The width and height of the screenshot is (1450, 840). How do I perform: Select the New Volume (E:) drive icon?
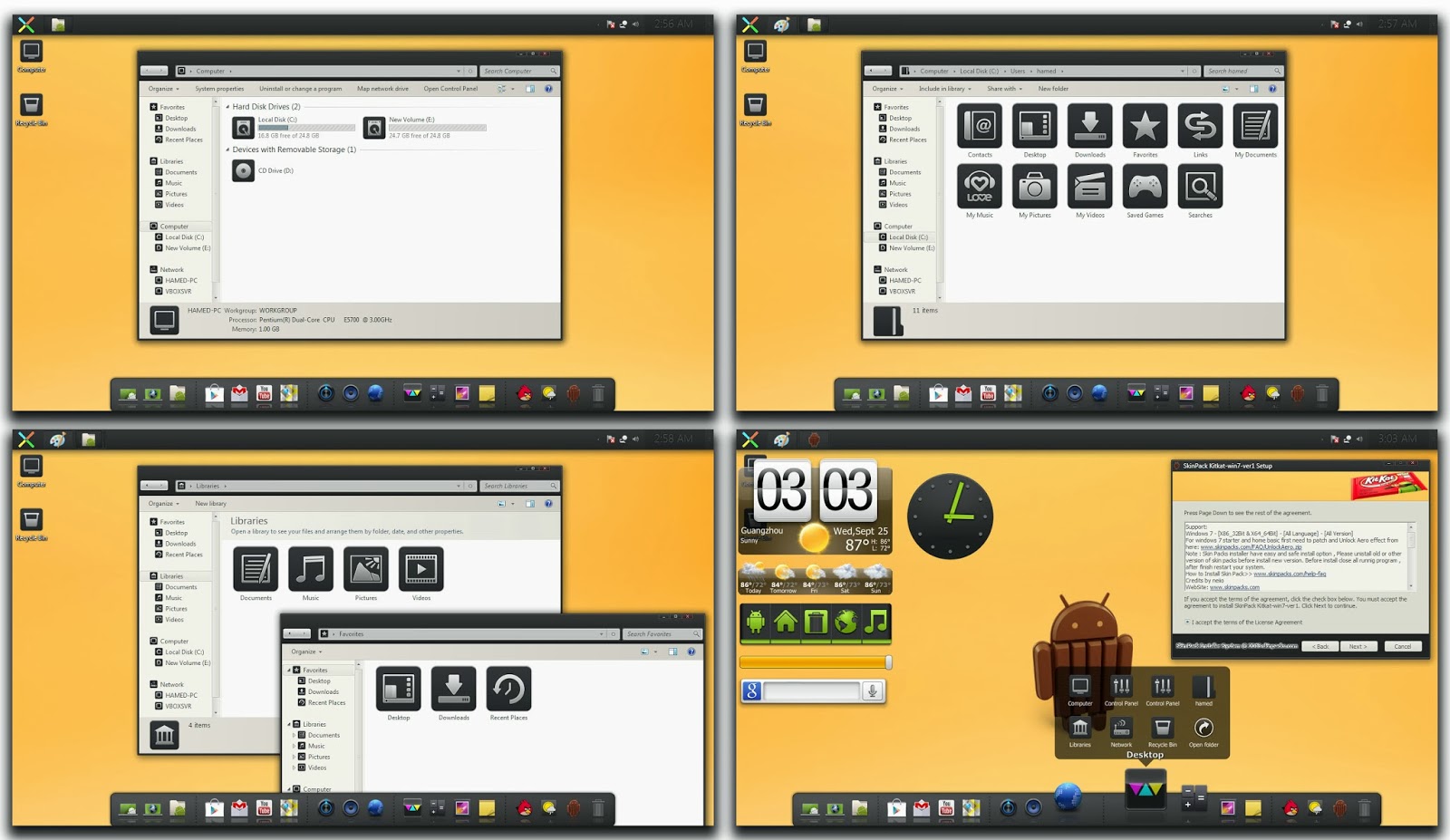coord(374,128)
